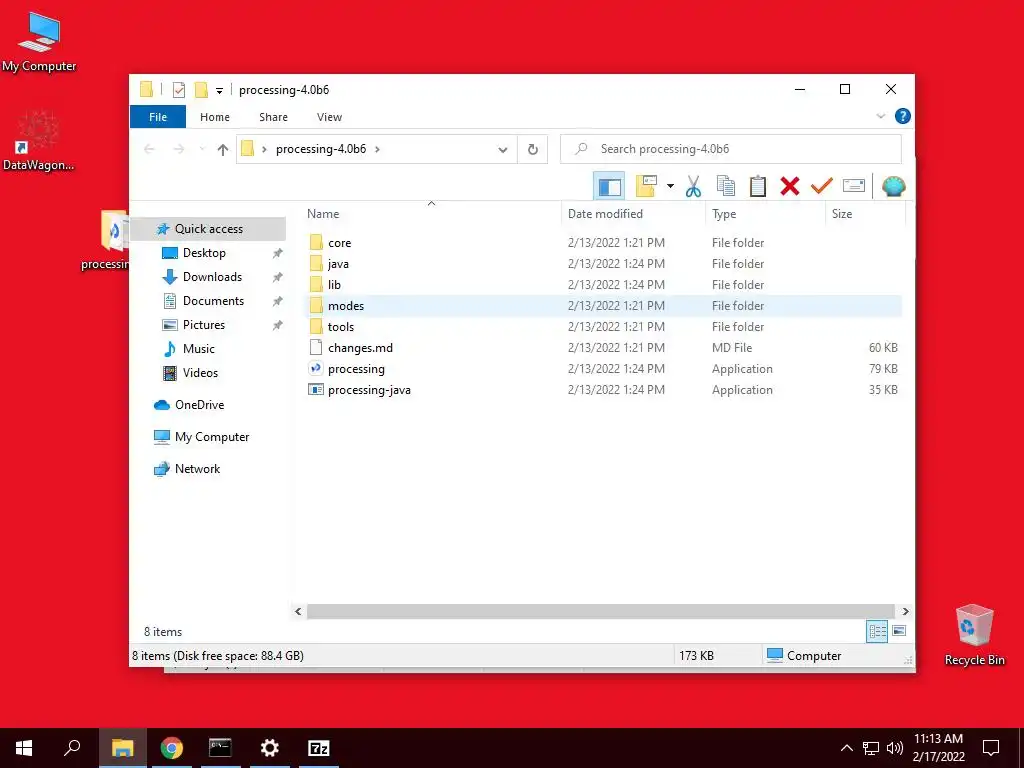Switch to Details view layout button
1024x768 pixels.
(x=877, y=631)
